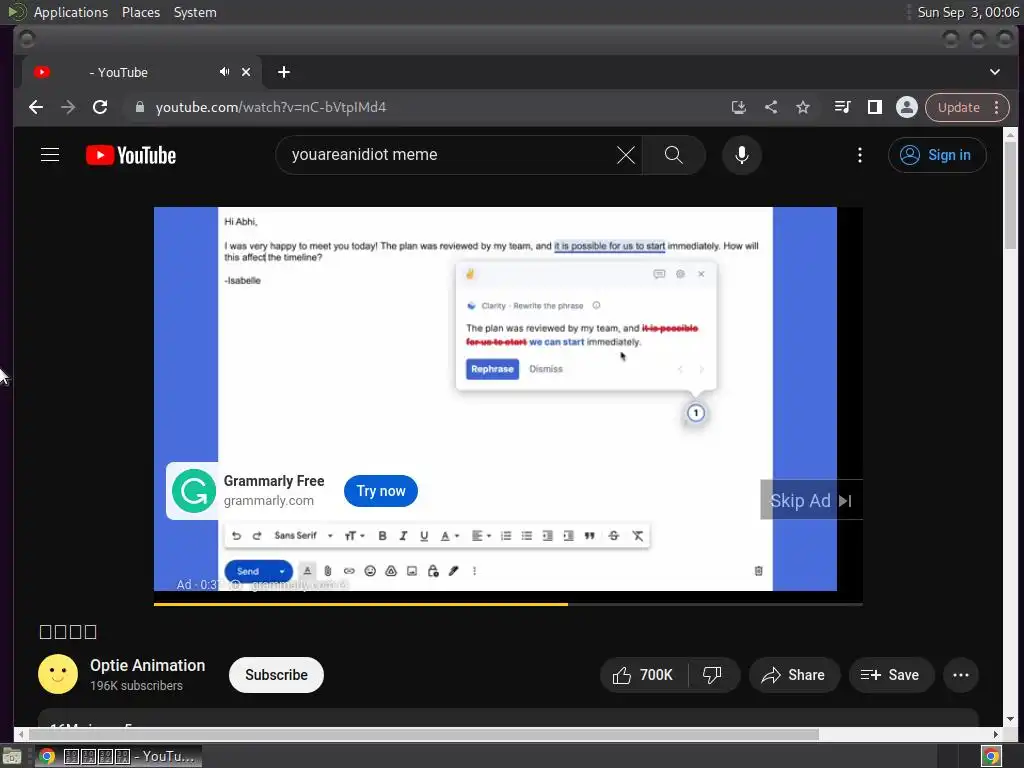
Task: Open the Chrome three-dot menu next to Update
Action: tap(997, 107)
